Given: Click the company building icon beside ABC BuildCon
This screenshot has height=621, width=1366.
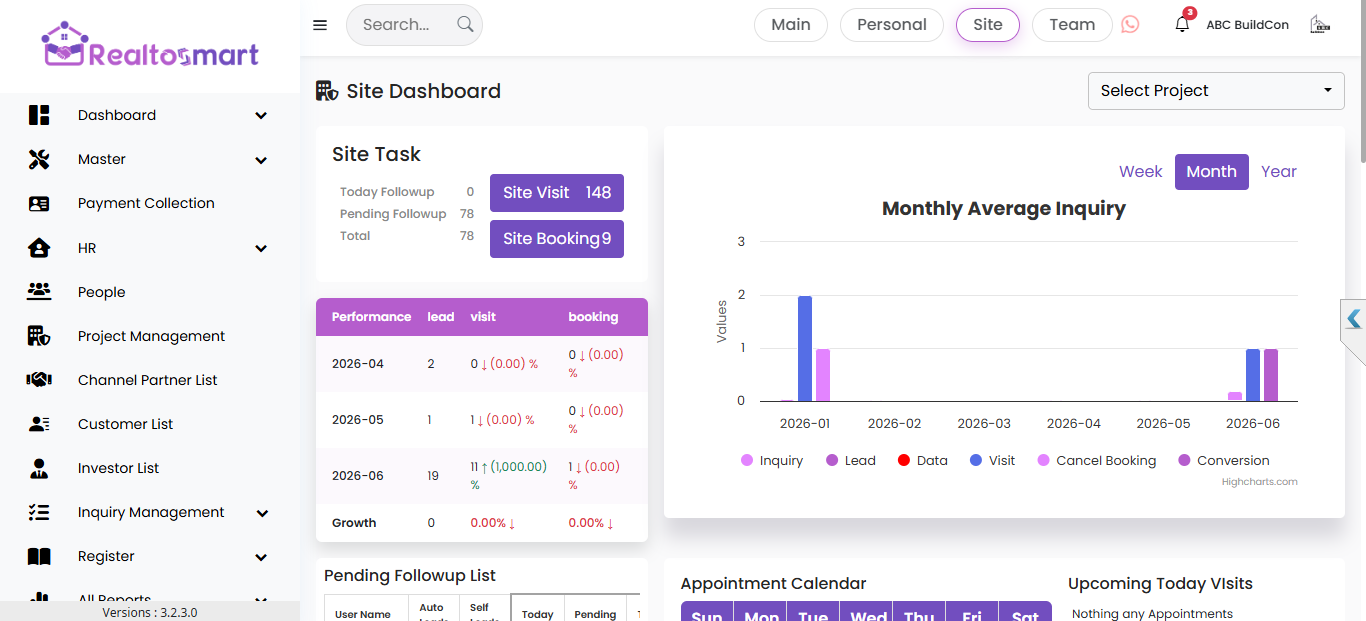Looking at the screenshot, I should (1320, 24).
